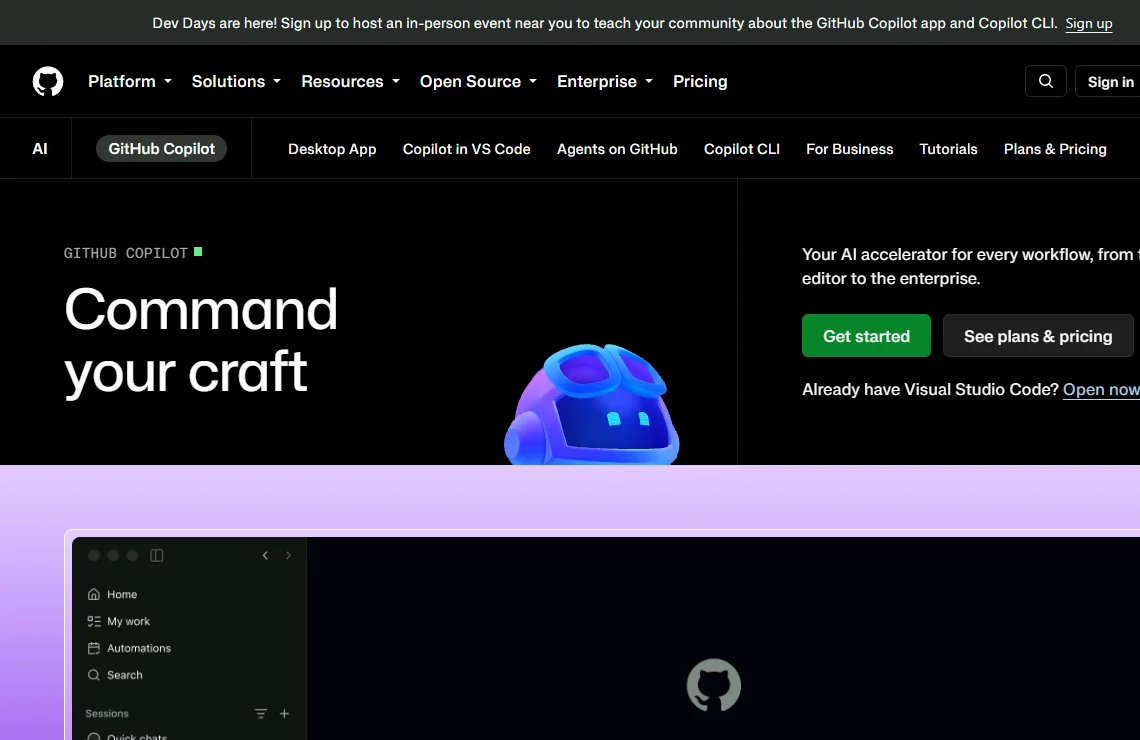The image size is (1140, 740).
Task: Open the For Business tab
Action: pyautogui.click(x=850, y=149)
